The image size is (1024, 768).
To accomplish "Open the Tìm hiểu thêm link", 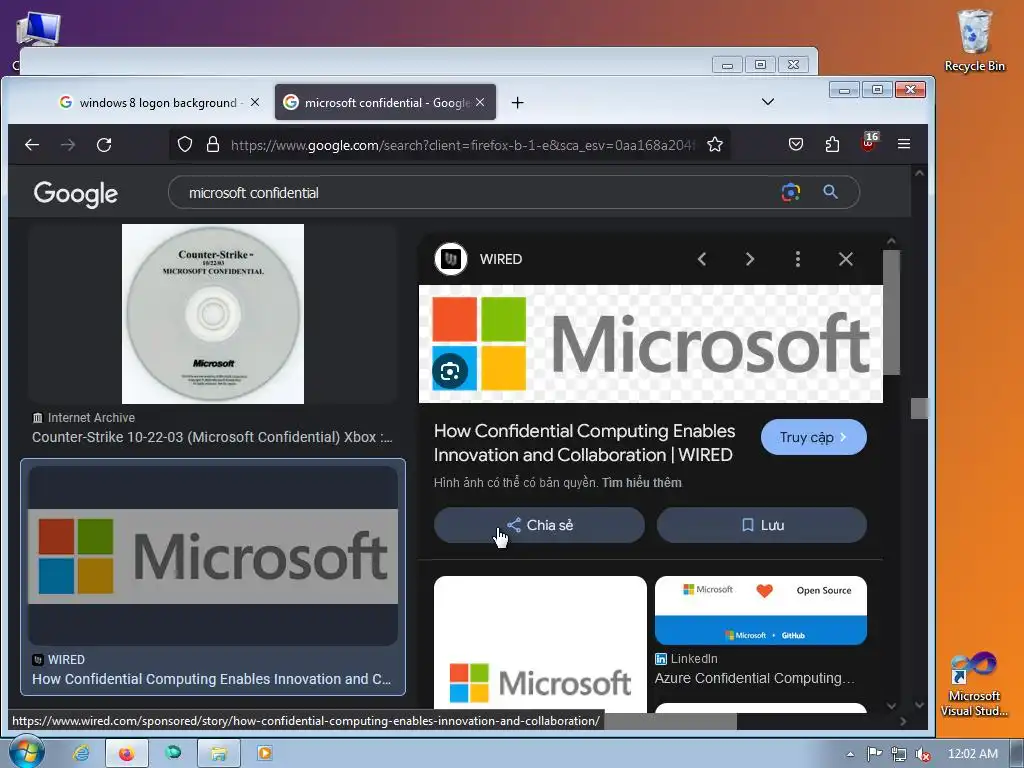I will tap(641, 483).
